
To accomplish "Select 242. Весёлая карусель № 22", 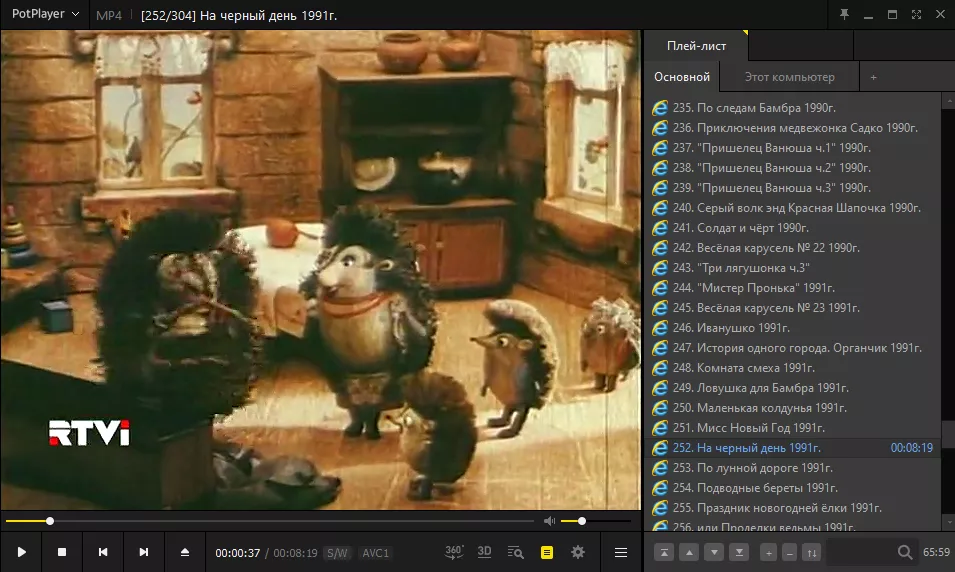I will tap(793, 248).
